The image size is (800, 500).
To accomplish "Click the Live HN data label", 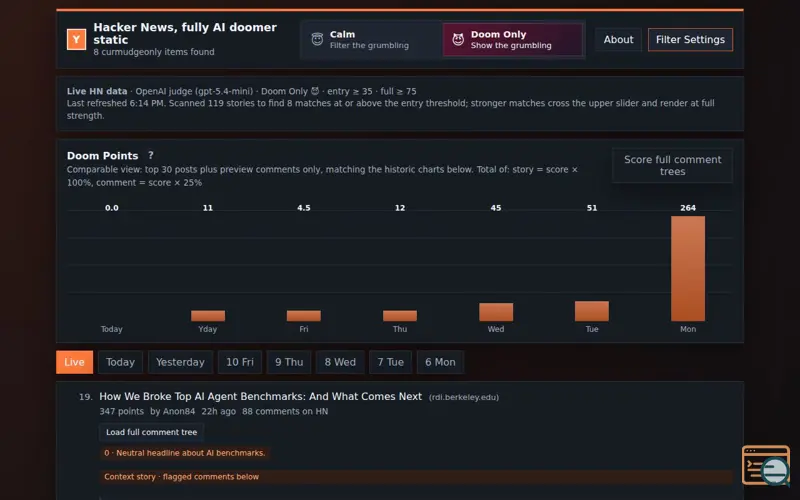I will pos(97,91).
